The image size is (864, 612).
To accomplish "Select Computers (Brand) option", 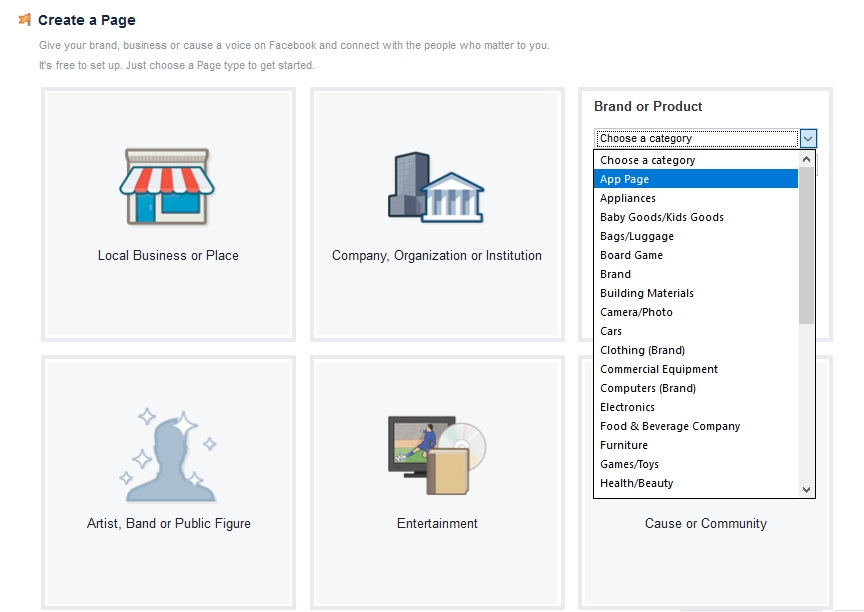I will click(696, 388).
